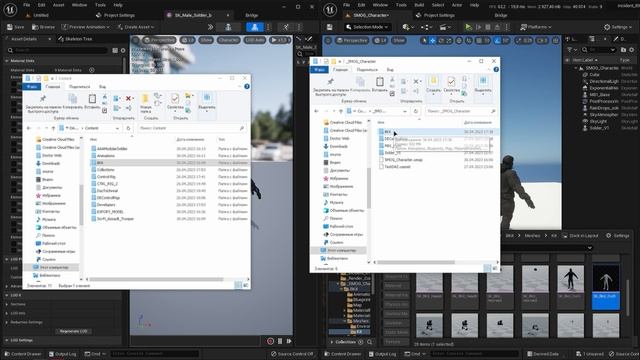Viewport: 640px width, 360px height.
Task: Open Settings dropdown in level editor toolbar
Action: 618,27
